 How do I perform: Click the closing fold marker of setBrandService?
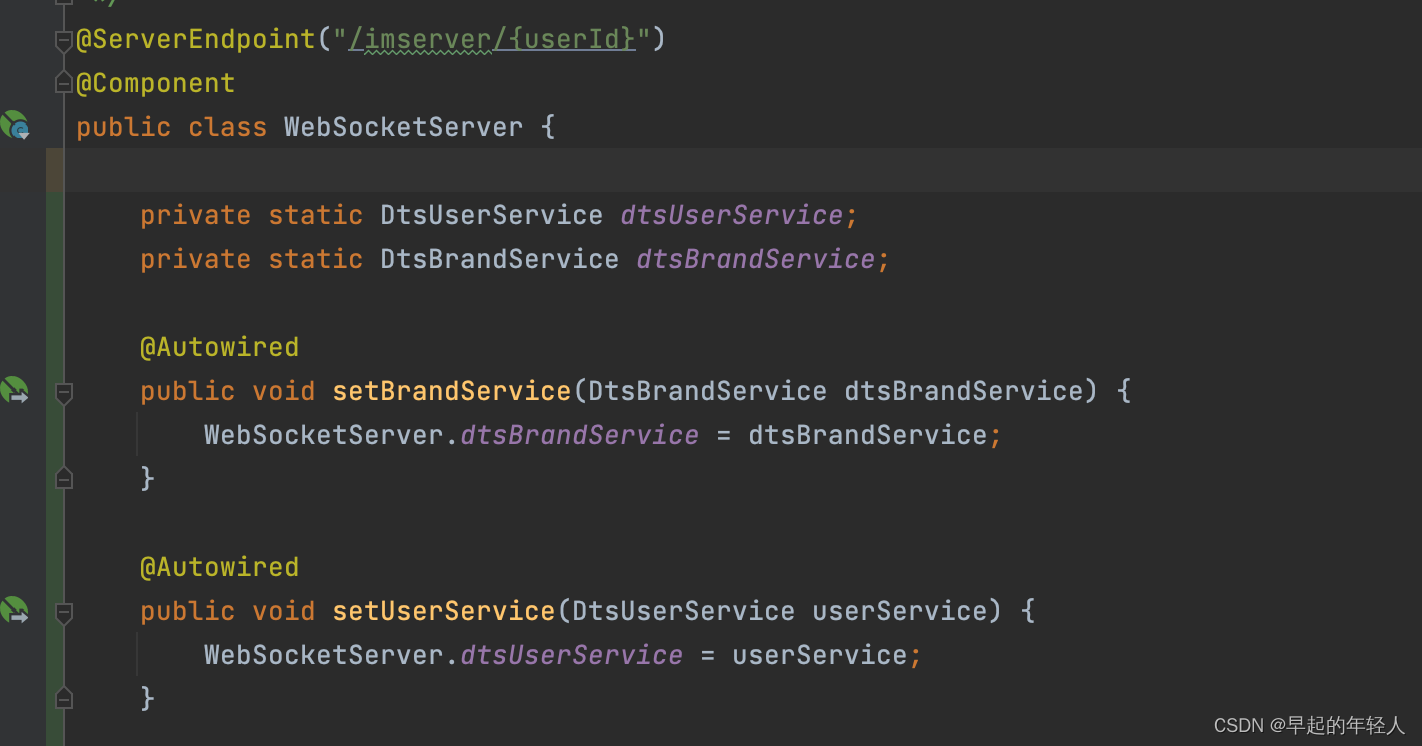tap(64, 478)
